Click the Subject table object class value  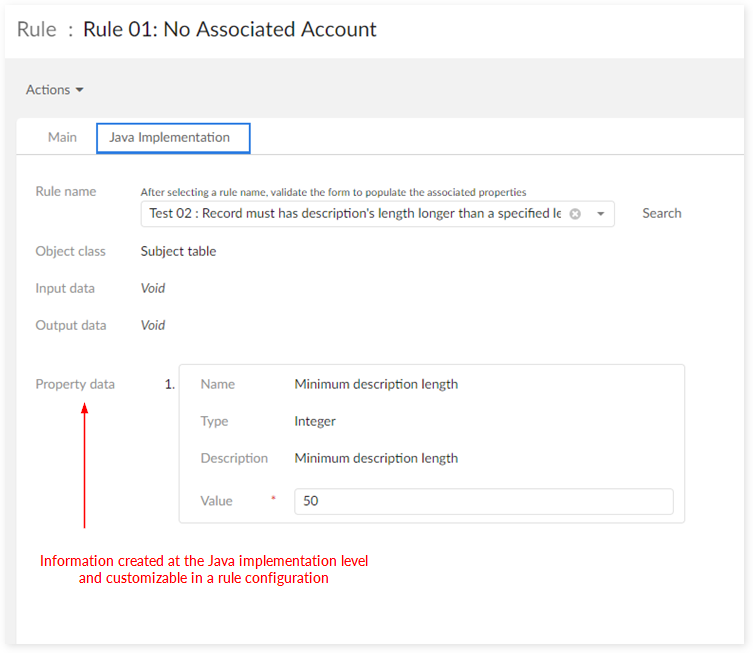(x=178, y=251)
